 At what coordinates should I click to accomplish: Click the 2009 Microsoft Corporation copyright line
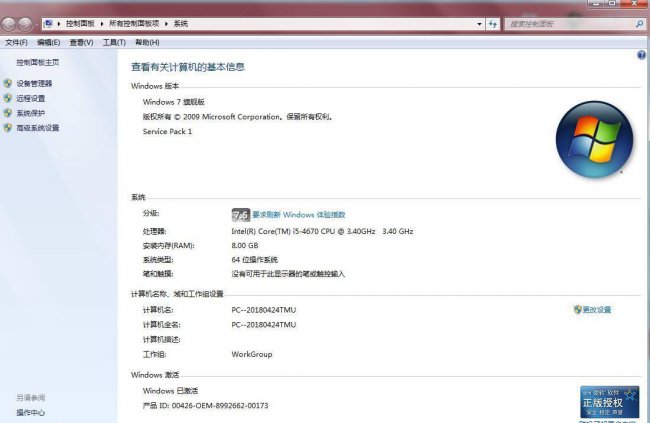coord(238,117)
